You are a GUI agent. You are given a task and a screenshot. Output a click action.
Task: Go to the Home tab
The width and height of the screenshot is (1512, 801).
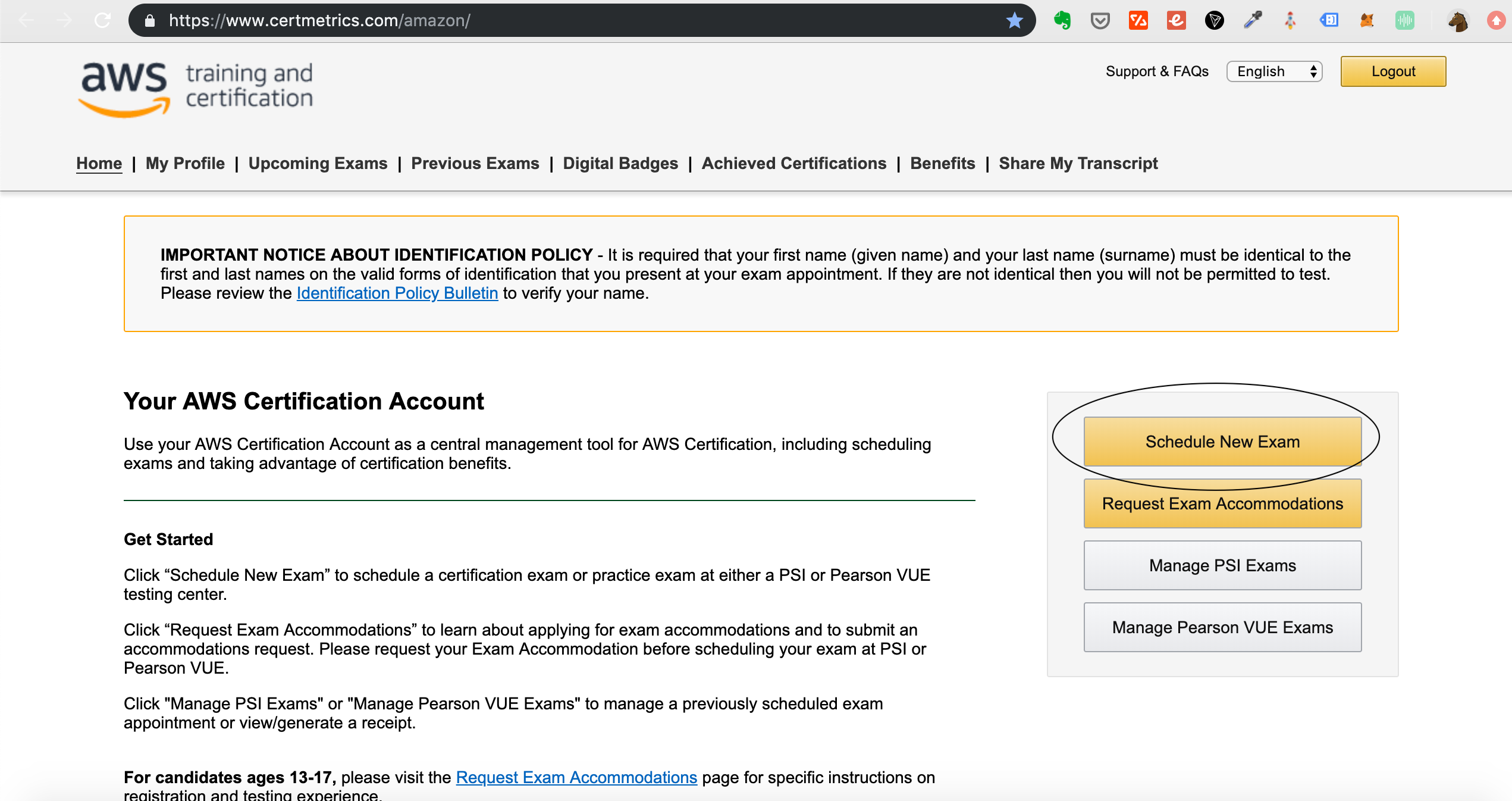tap(99, 163)
